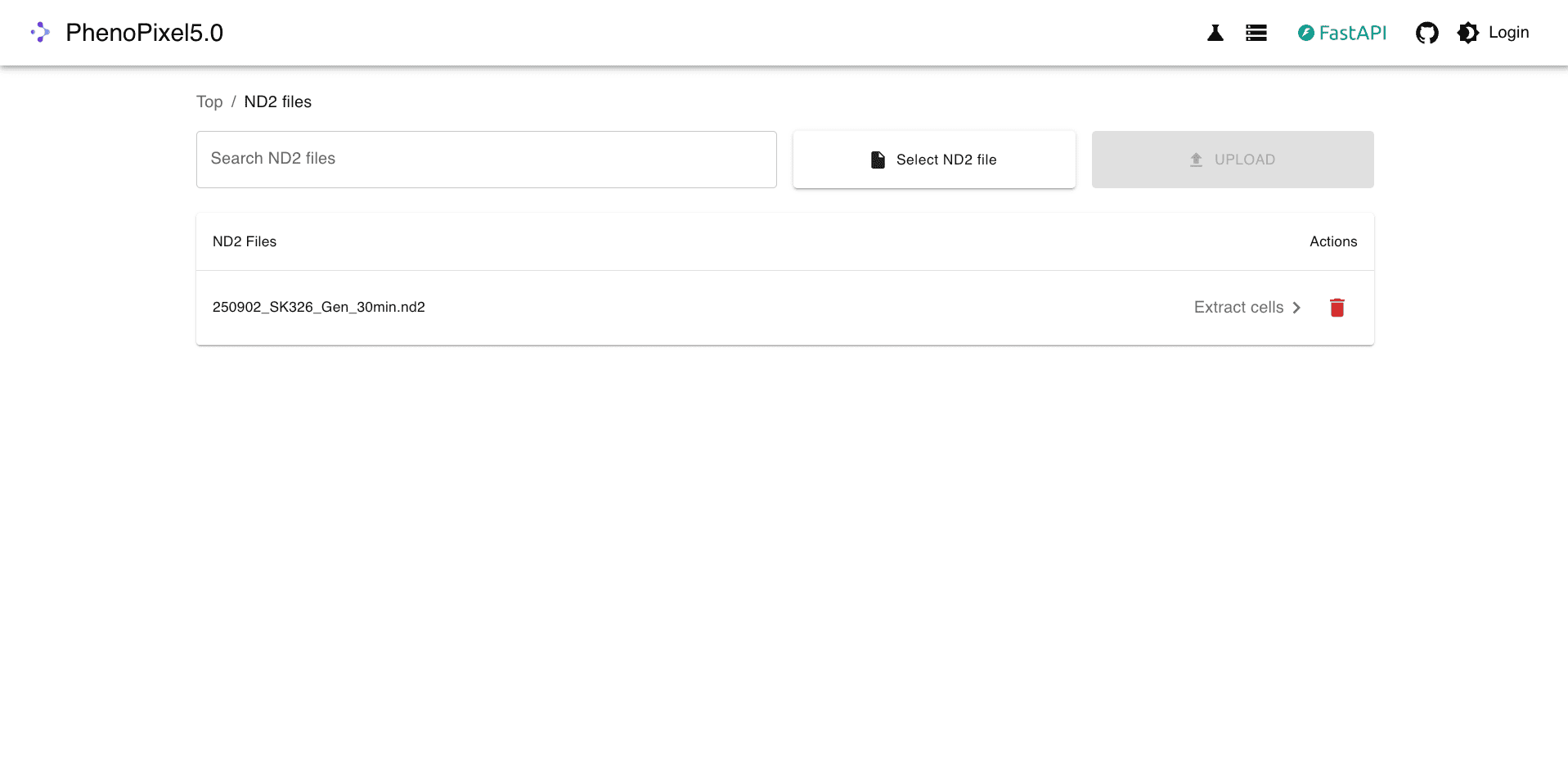Click the ND2 files breadcrumb item

point(278,101)
